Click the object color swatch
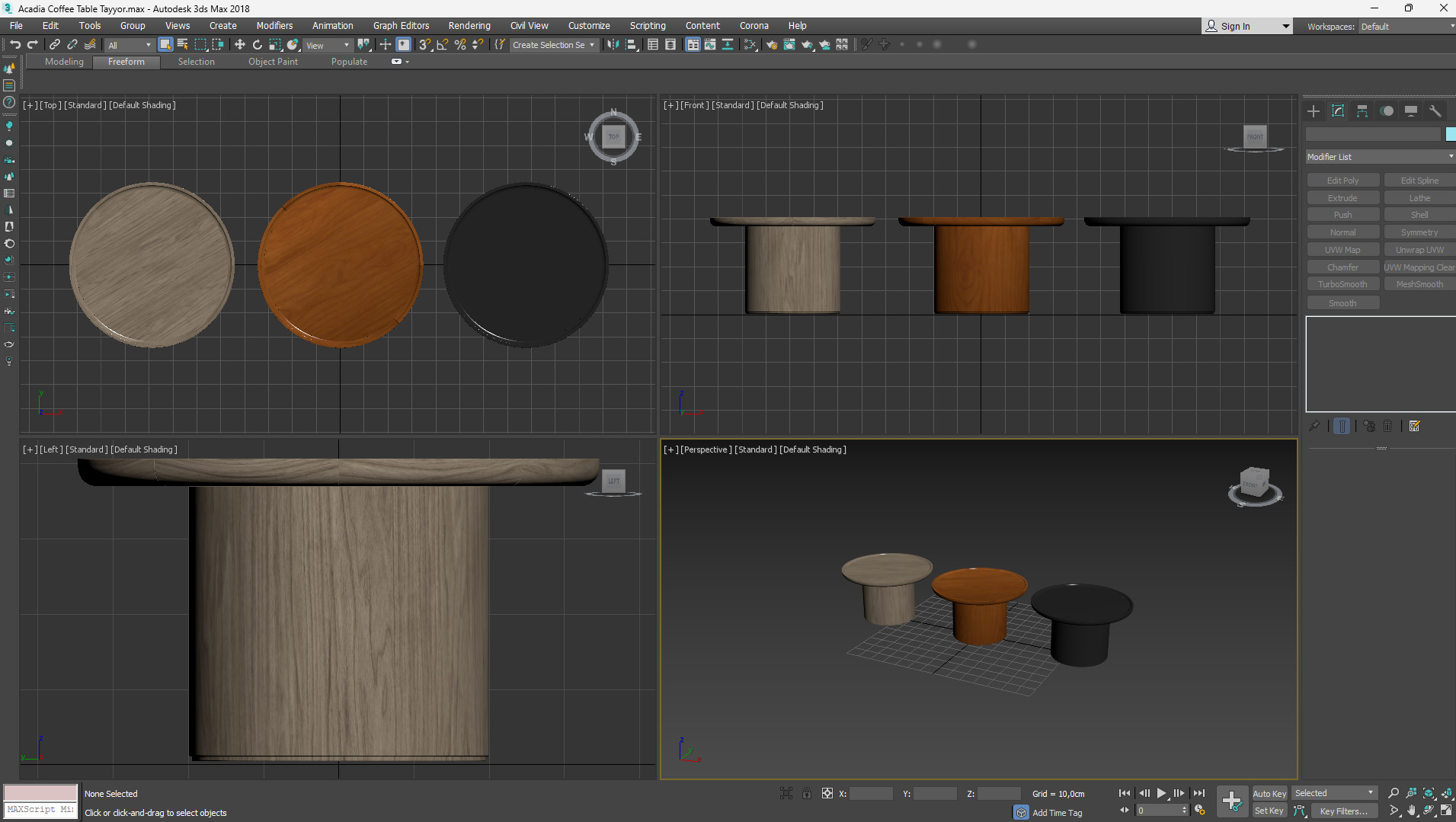Image resolution: width=1456 pixels, height=822 pixels. (1451, 134)
